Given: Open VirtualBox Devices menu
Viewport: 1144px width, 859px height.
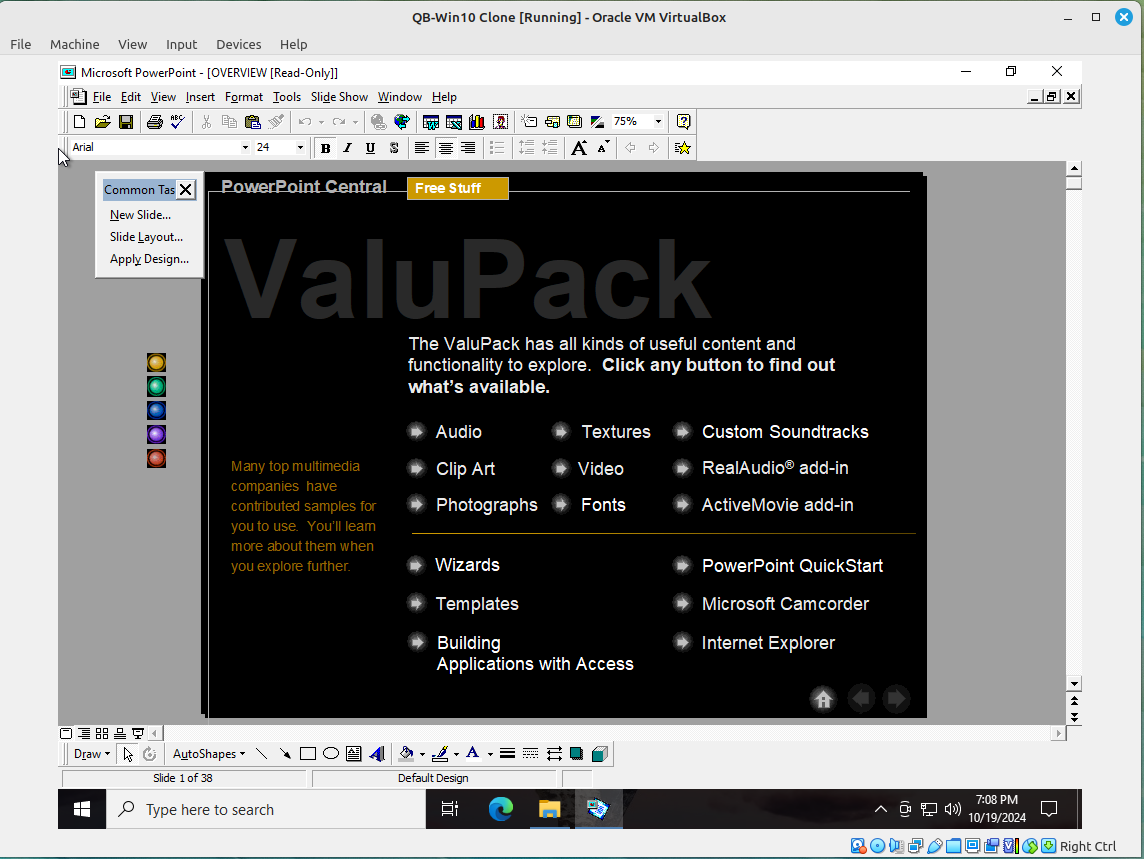Looking at the screenshot, I should [x=239, y=45].
